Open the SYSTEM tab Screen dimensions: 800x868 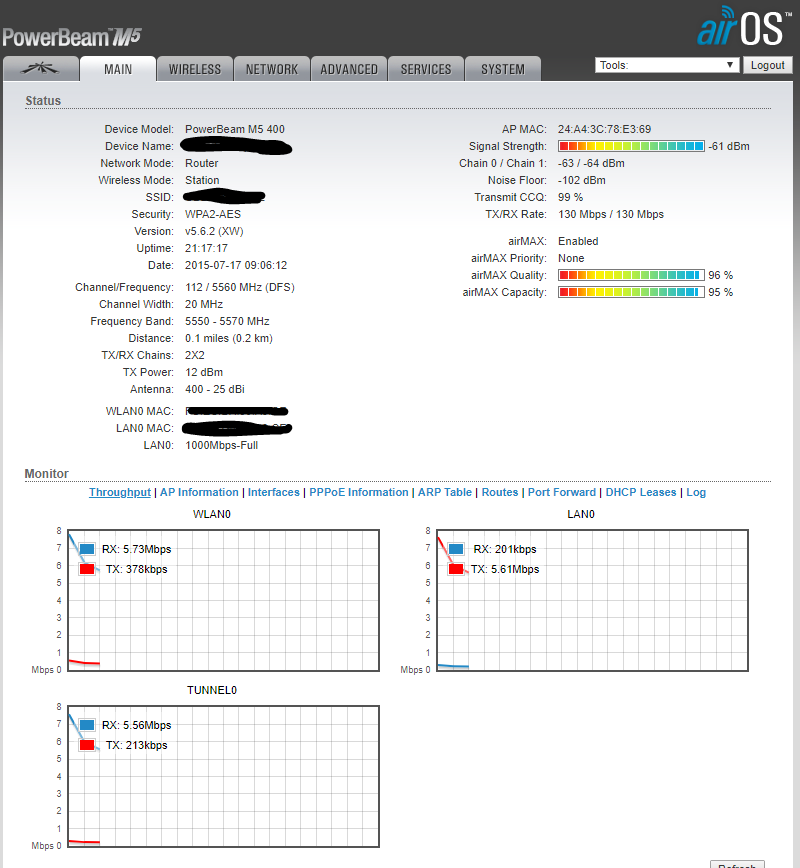tap(502, 69)
